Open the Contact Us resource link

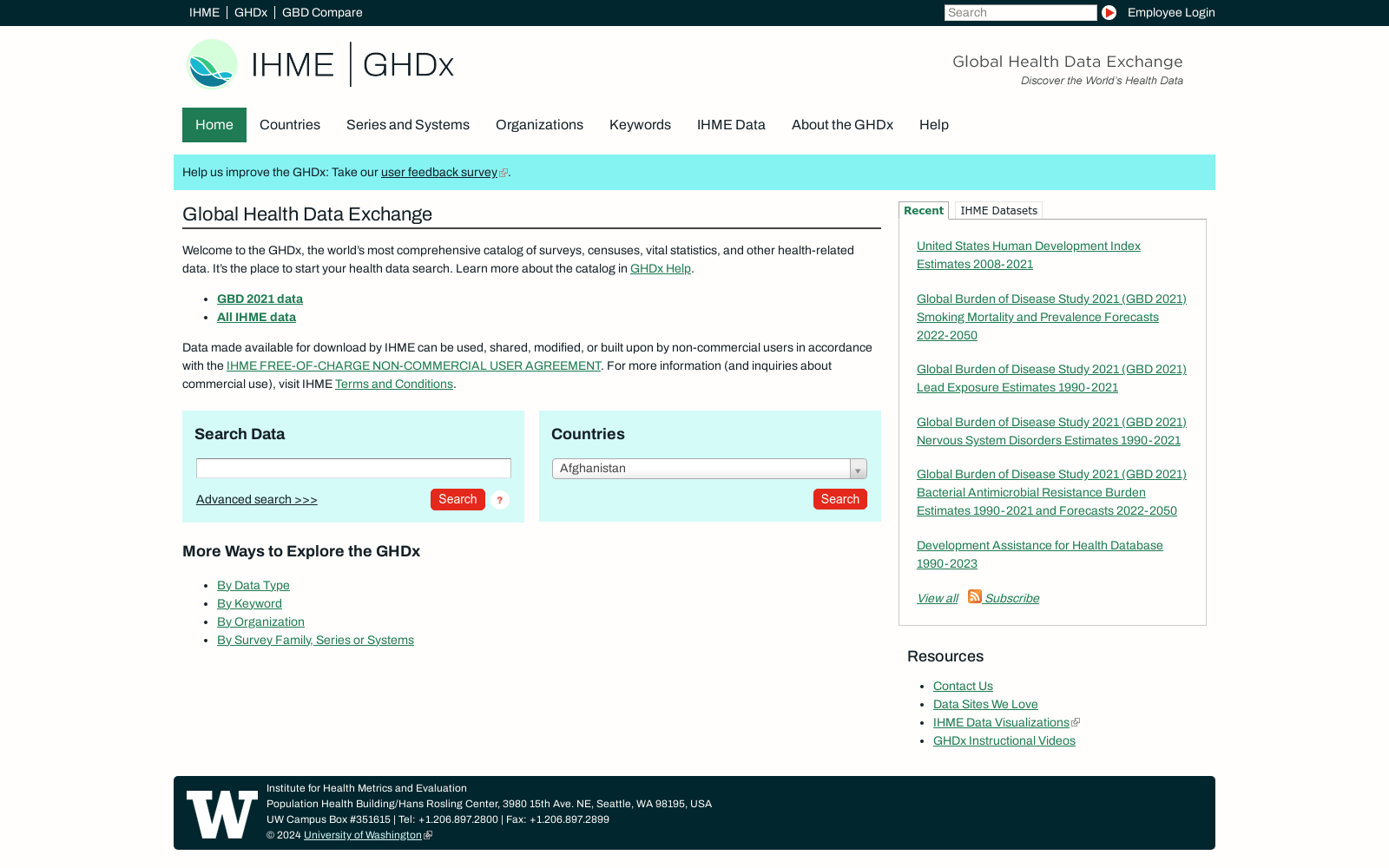[963, 686]
